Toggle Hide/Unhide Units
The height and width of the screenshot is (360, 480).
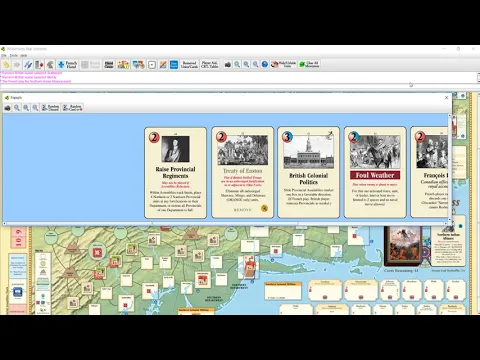coord(283,64)
